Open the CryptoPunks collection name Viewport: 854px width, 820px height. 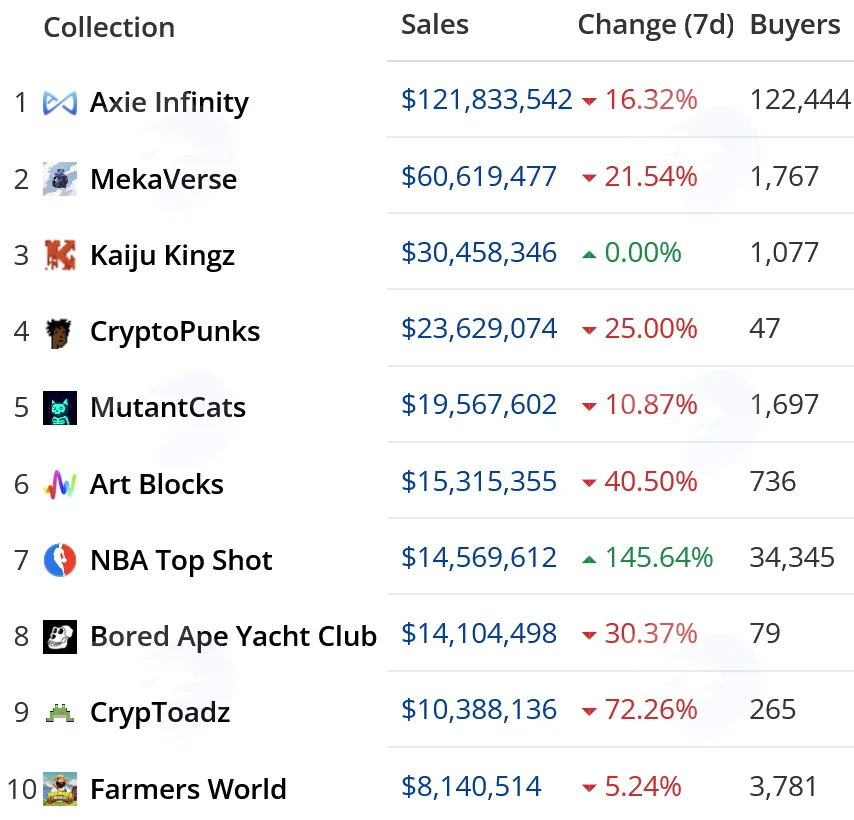pyautogui.click(x=175, y=332)
